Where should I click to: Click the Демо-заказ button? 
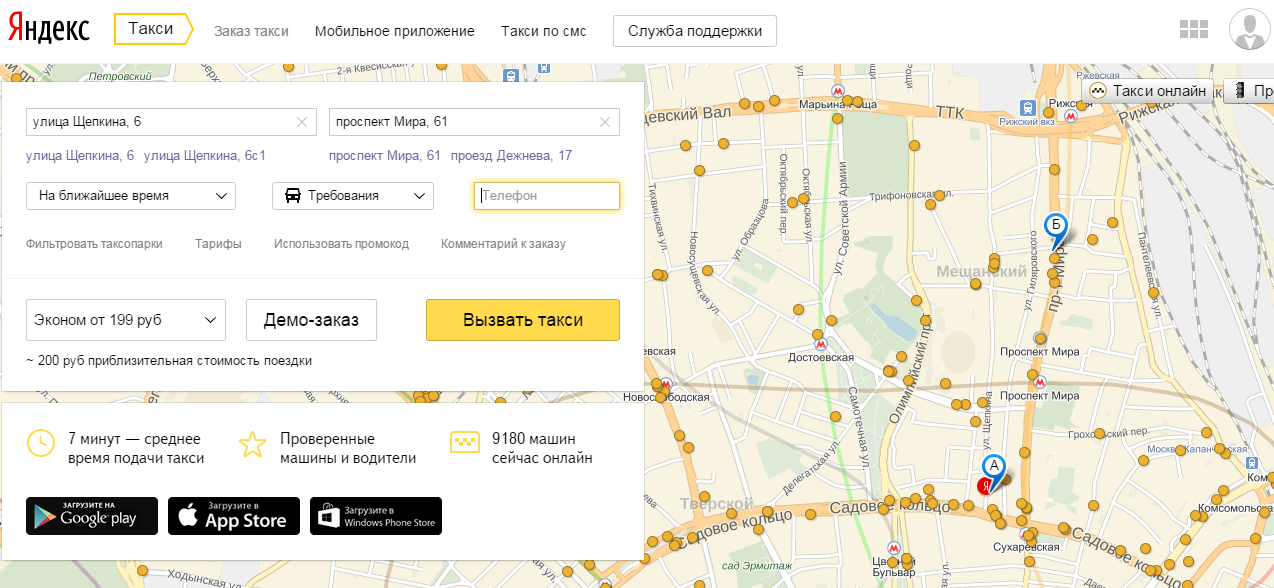(x=310, y=320)
